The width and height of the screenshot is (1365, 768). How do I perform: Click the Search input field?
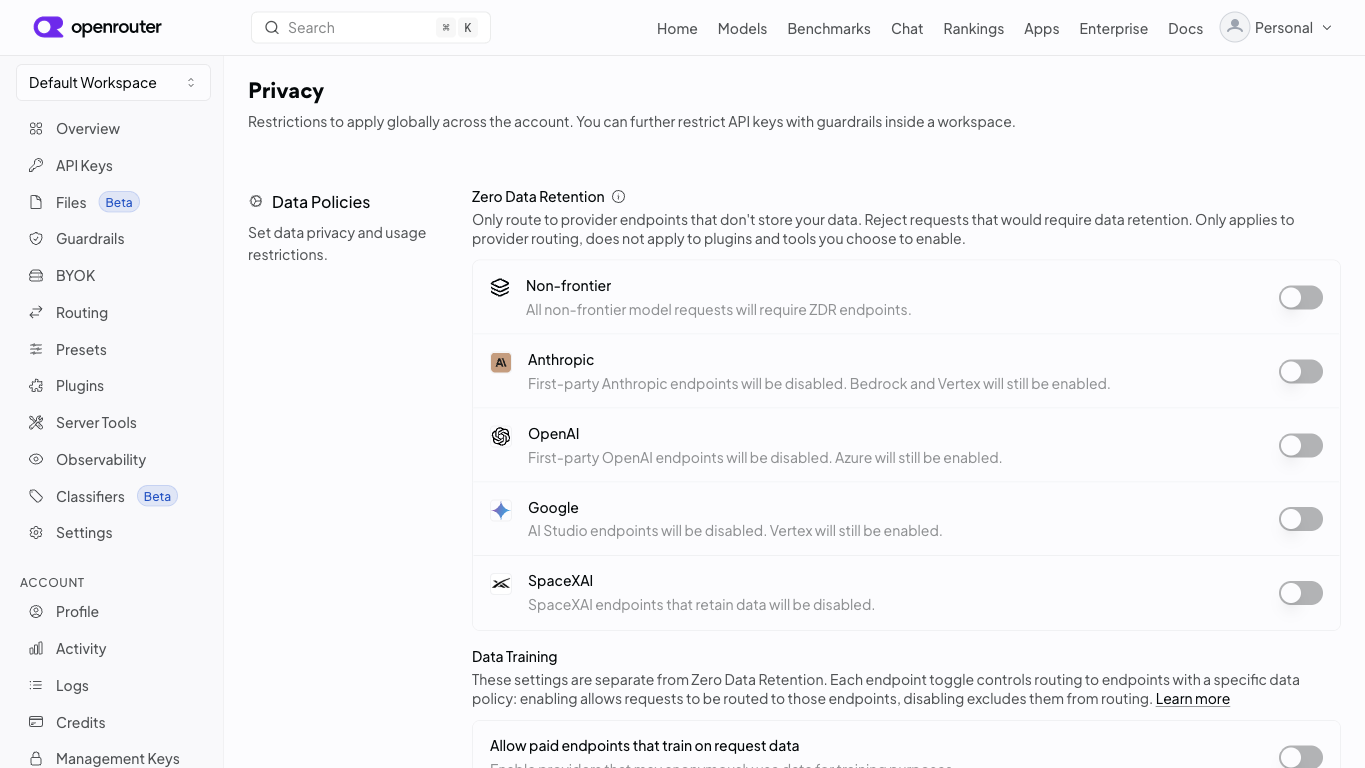pos(371,28)
